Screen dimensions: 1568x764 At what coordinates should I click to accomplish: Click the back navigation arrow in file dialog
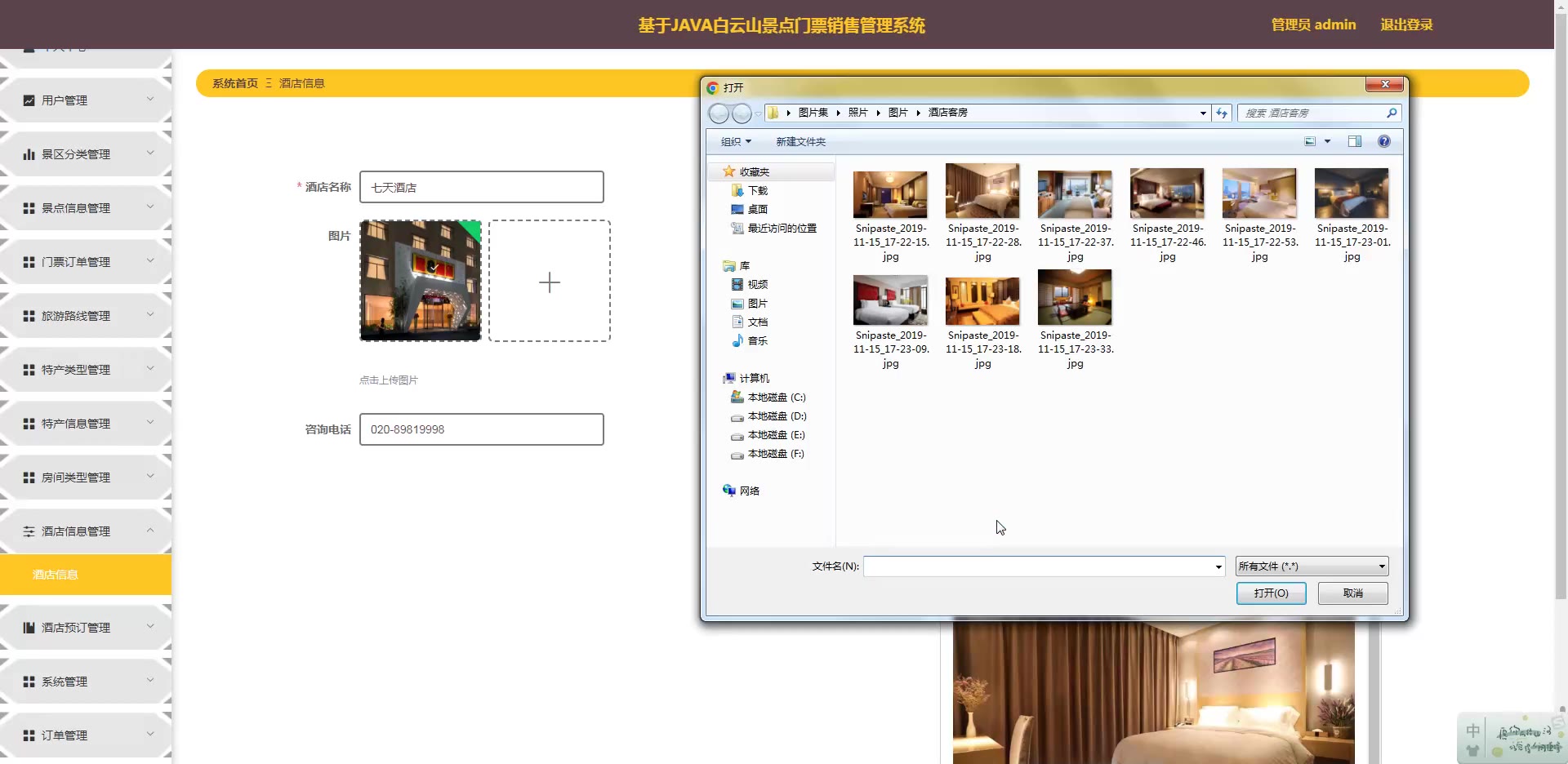[719, 113]
